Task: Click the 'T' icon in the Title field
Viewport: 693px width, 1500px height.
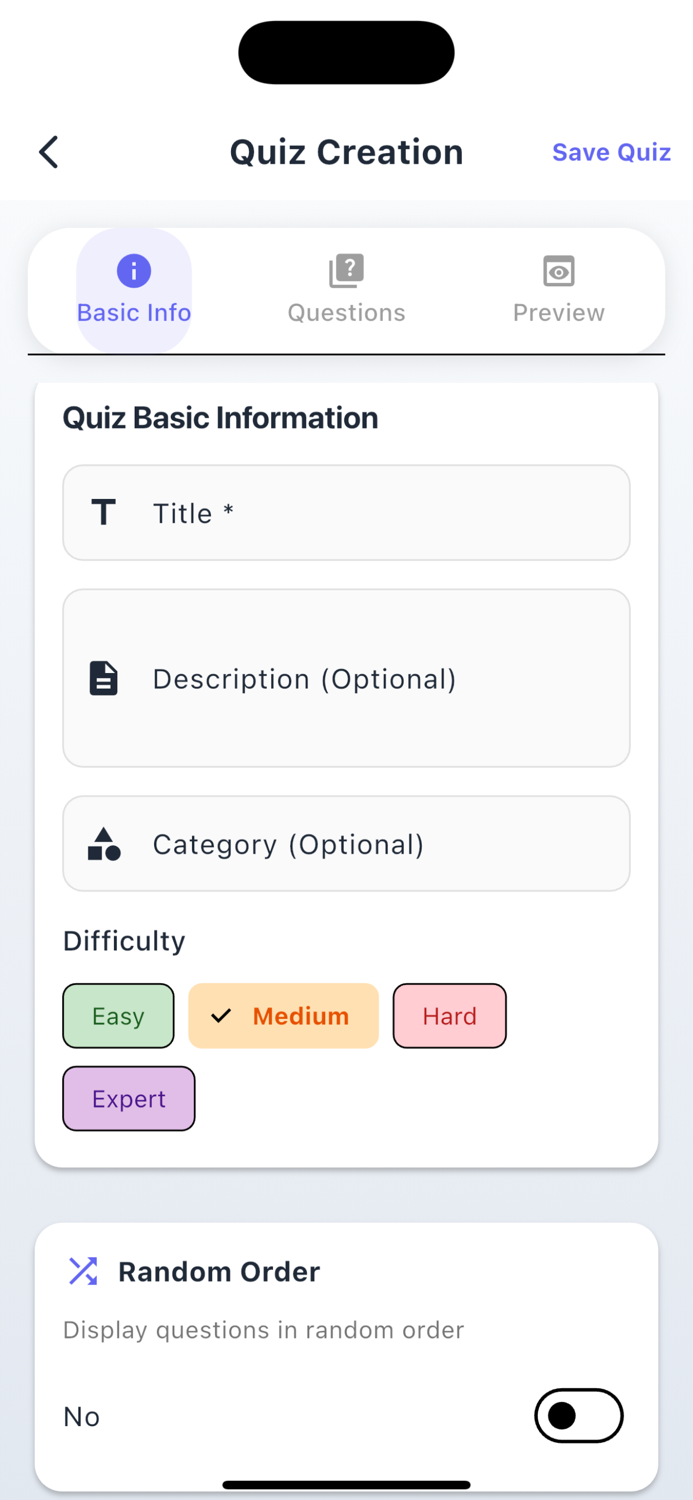Action: (103, 512)
